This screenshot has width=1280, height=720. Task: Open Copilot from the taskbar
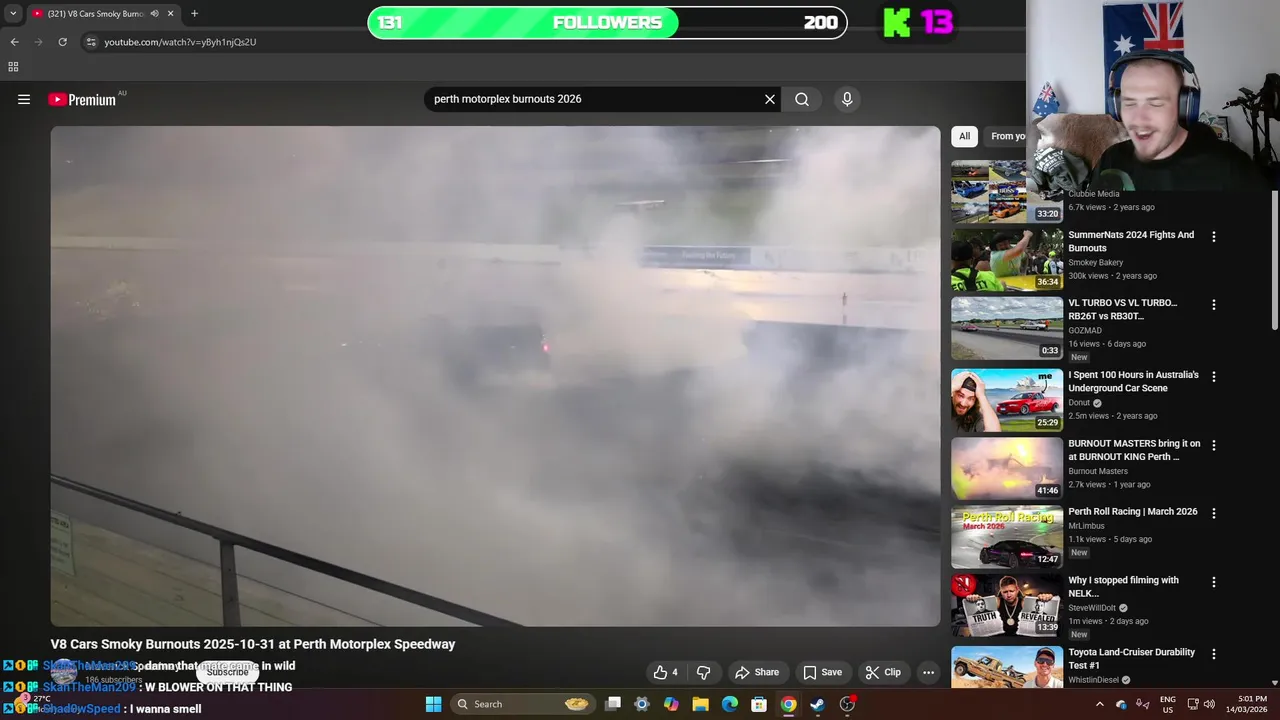671,704
